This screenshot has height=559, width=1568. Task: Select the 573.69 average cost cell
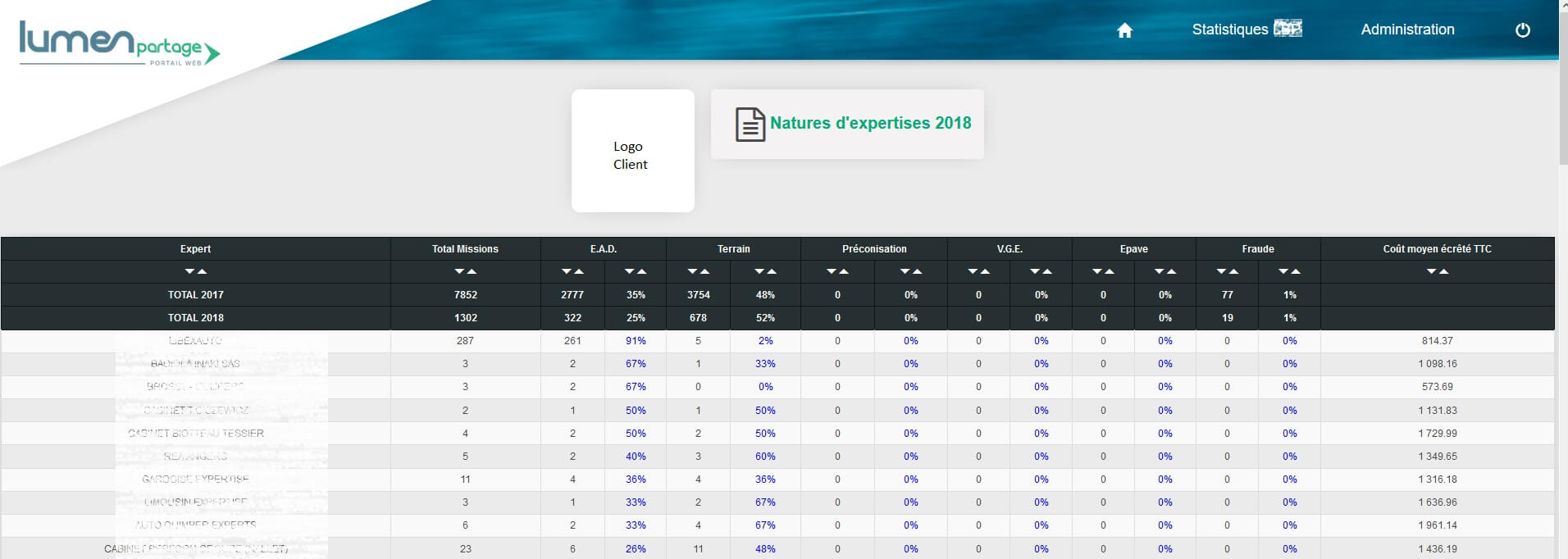coord(1438,387)
